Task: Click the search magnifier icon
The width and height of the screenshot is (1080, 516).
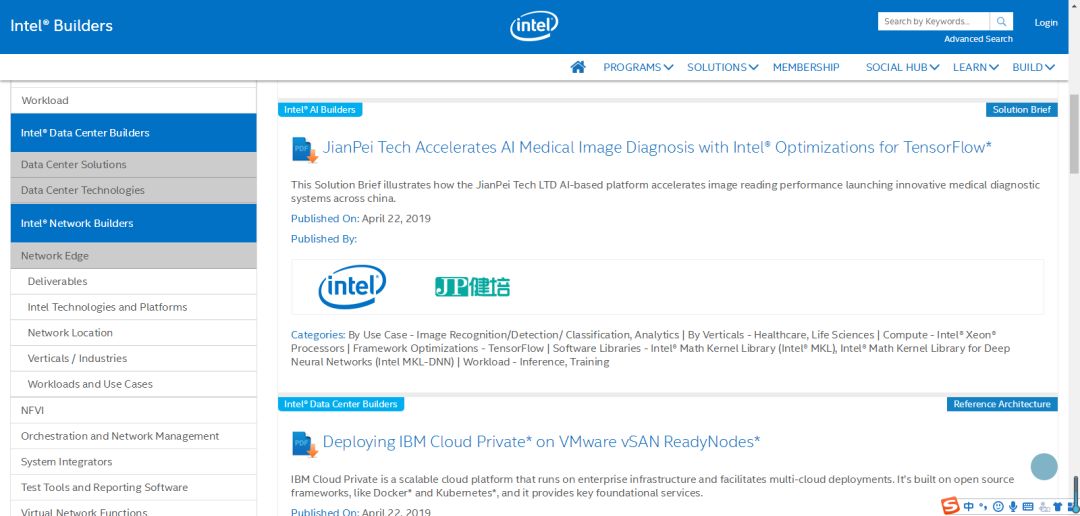Action: tap(1001, 21)
